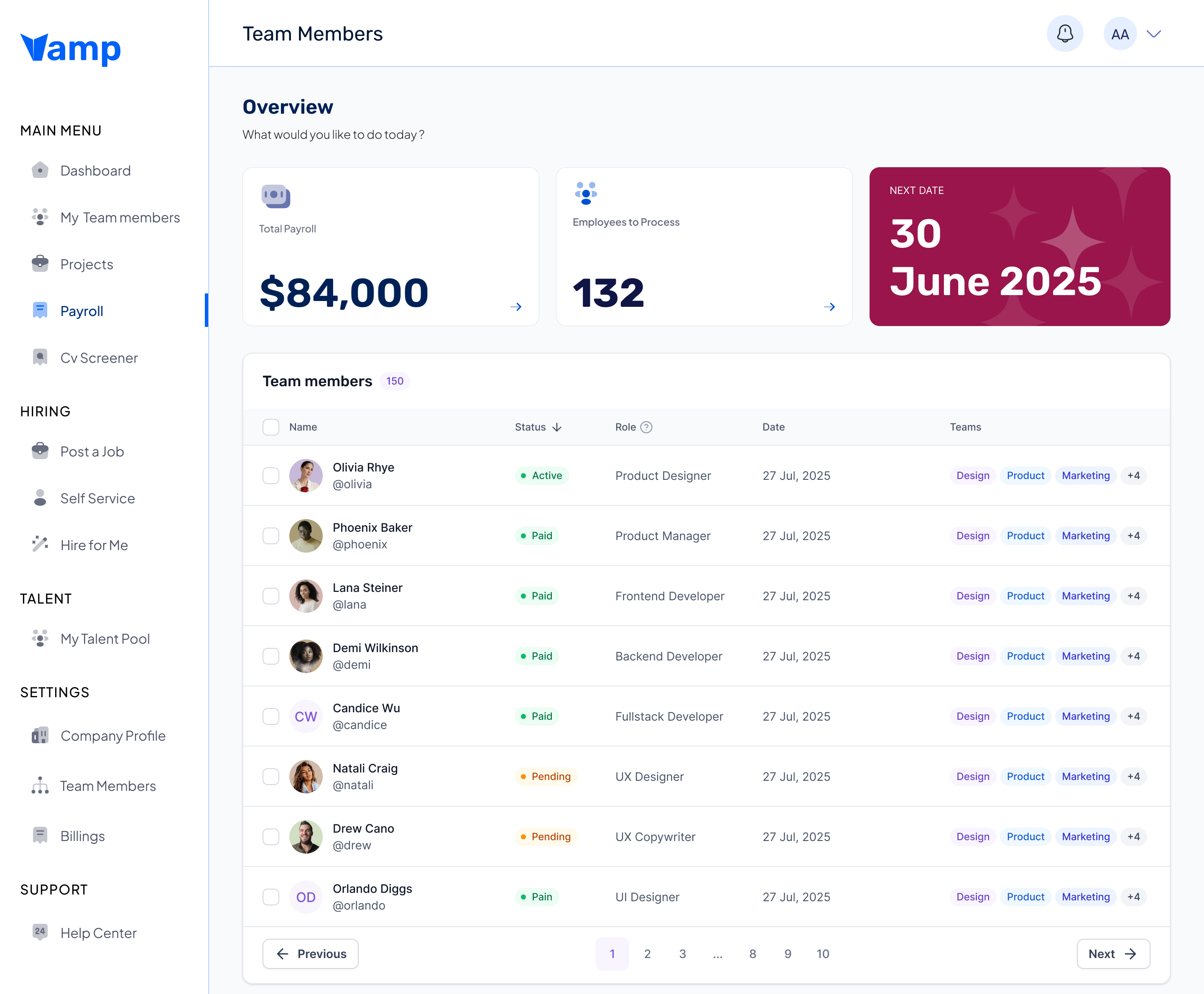The image size is (1204, 994).
Task: Open the Payroll menu item
Action: tap(81, 311)
